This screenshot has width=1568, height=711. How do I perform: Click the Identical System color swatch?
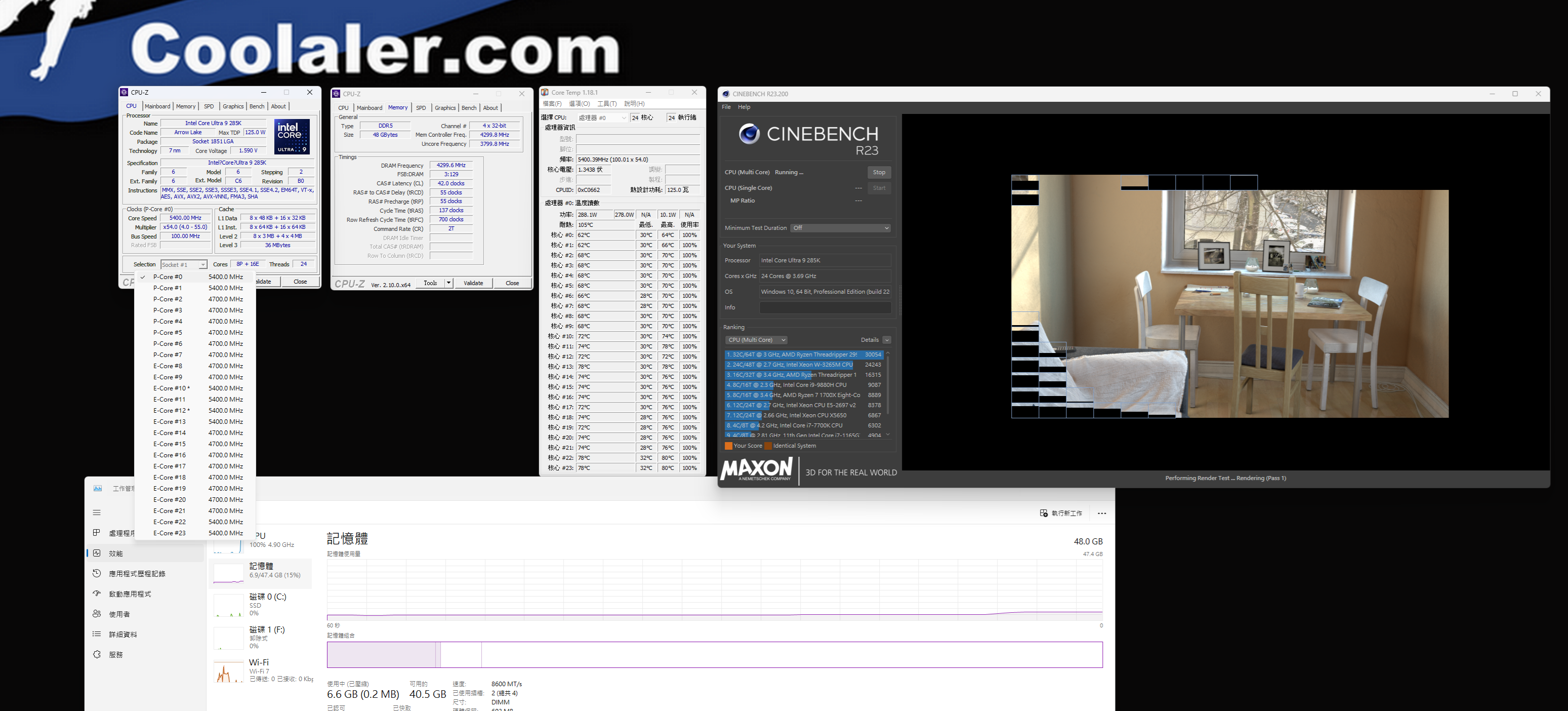pyautogui.click(x=768, y=446)
